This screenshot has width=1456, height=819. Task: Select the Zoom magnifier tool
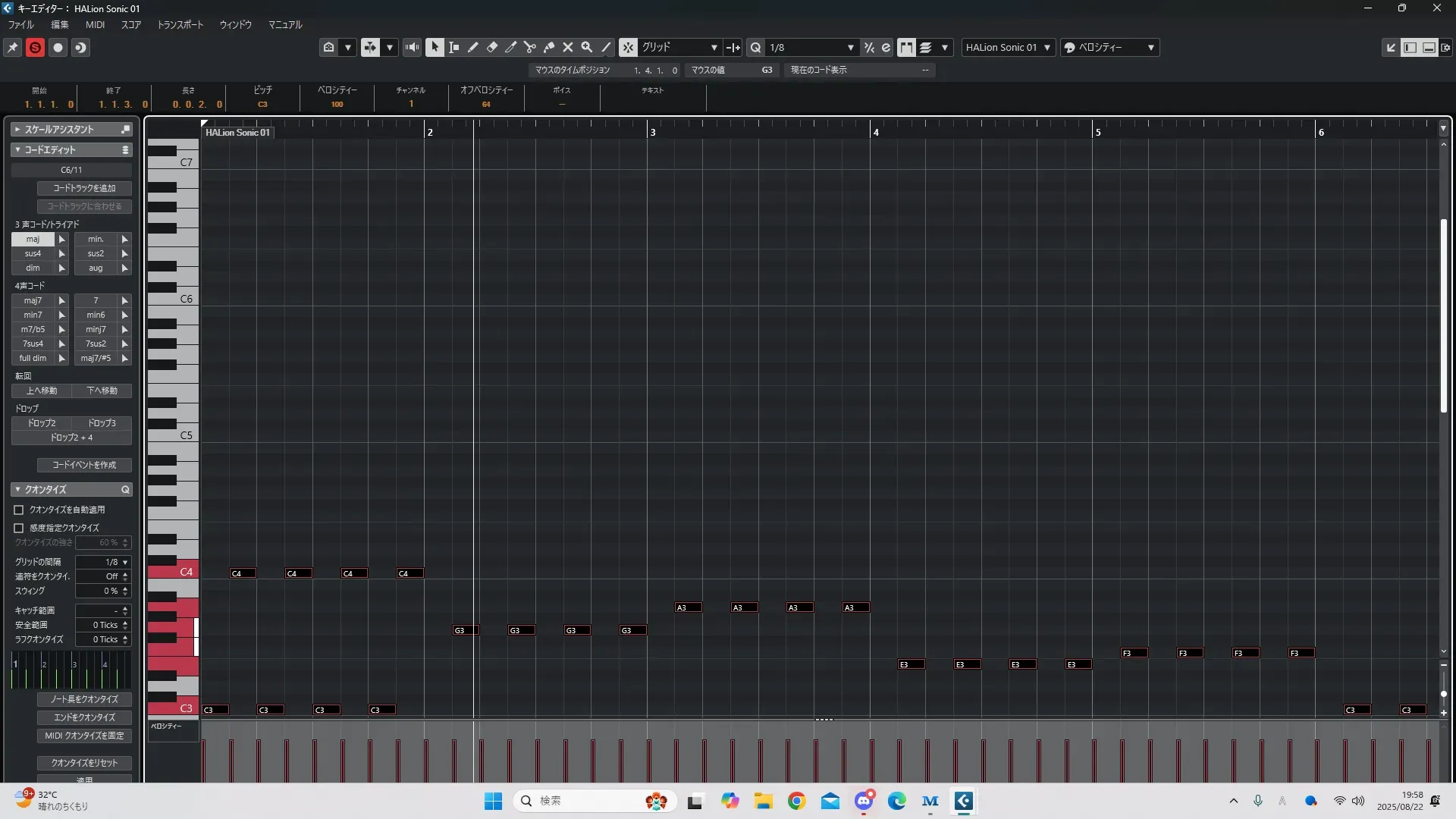point(587,47)
